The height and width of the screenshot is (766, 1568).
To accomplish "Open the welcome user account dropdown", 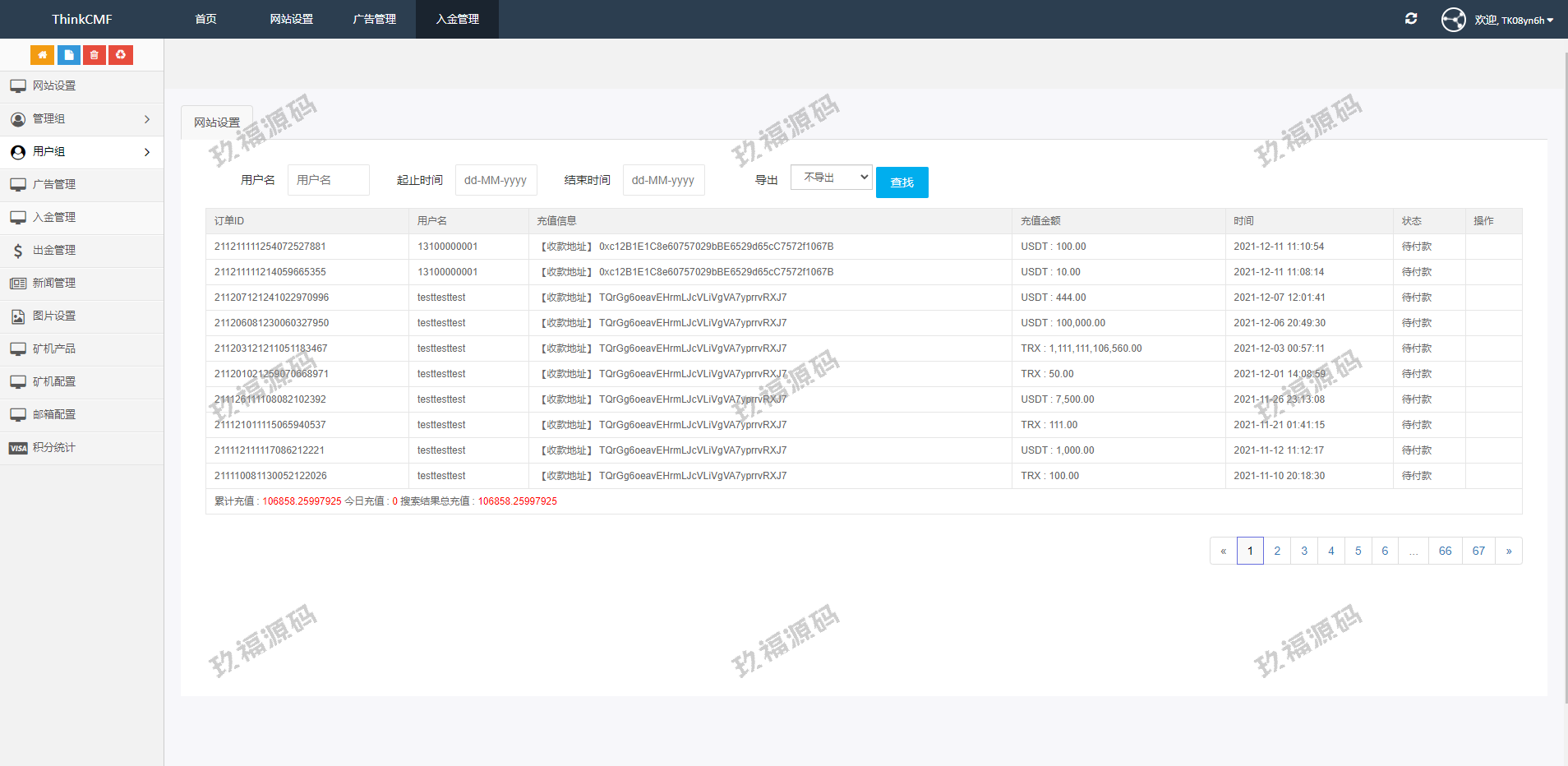I will 1514,21.
